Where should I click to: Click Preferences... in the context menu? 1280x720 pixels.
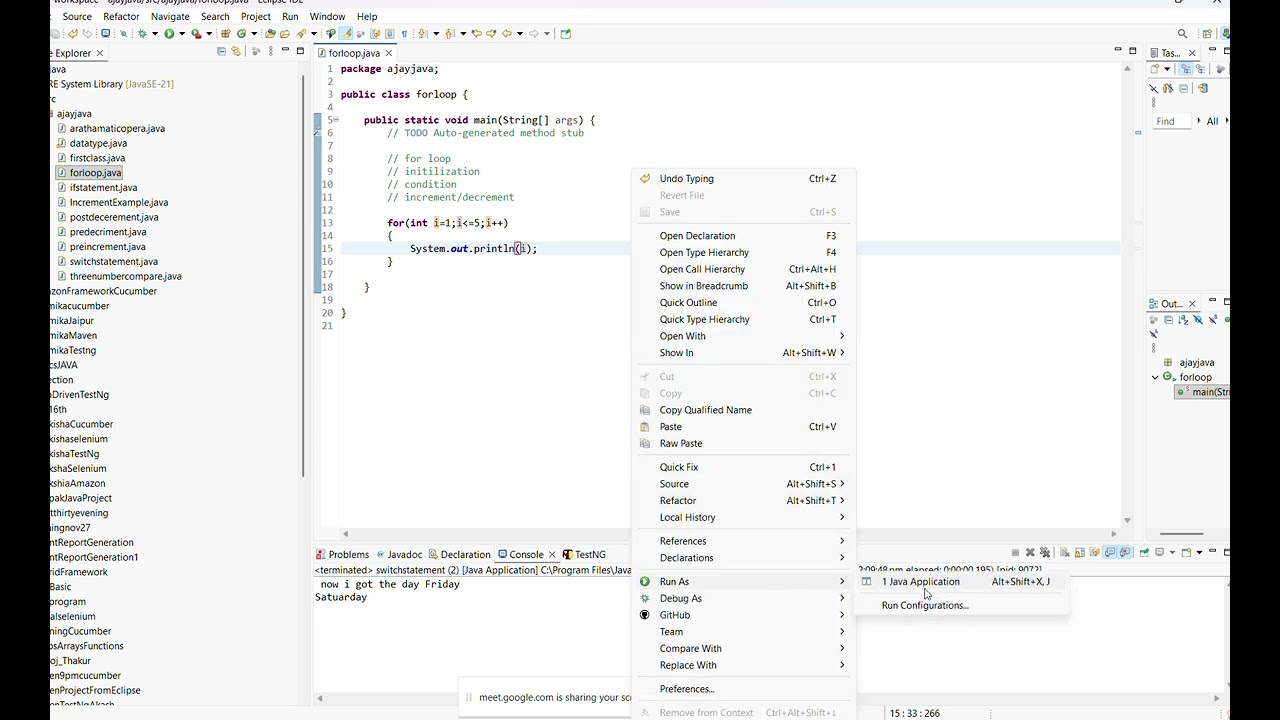click(746, 689)
